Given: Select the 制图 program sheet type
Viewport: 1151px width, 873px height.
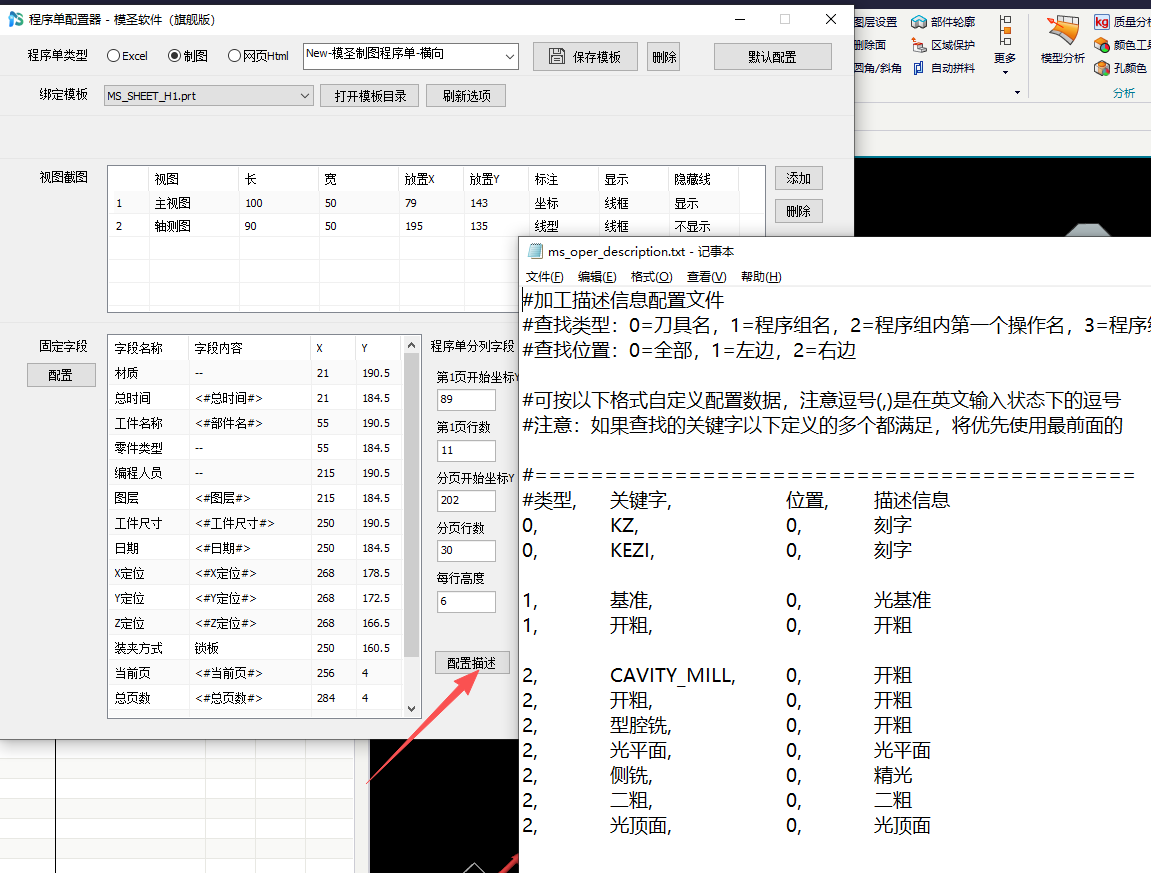Looking at the screenshot, I should [x=188, y=56].
